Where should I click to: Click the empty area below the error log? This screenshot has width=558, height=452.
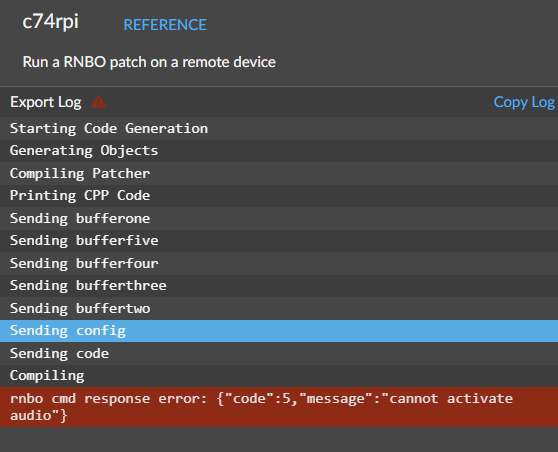(279, 440)
